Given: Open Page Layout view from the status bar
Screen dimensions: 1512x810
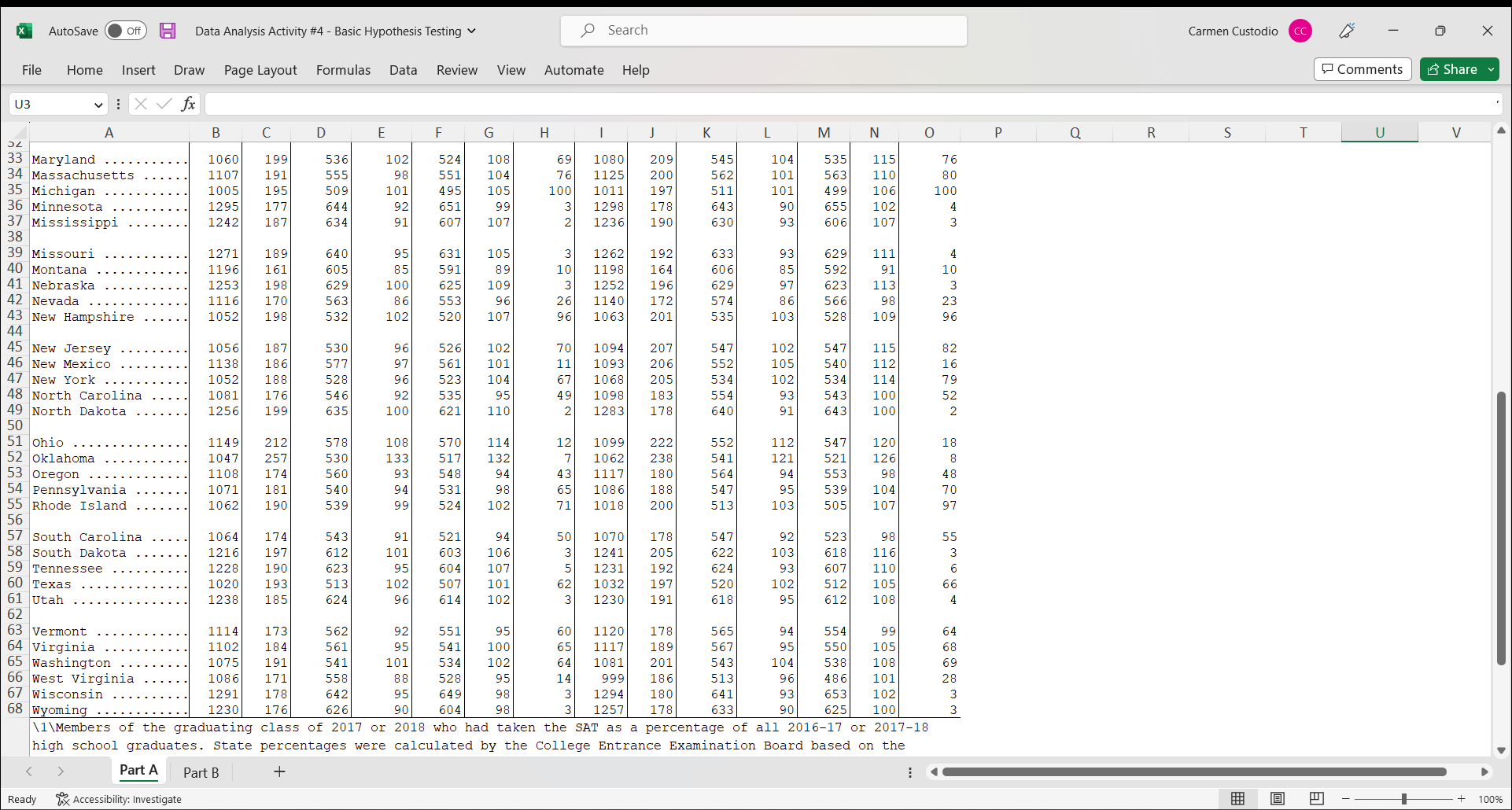Looking at the screenshot, I should [x=1278, y=799].
